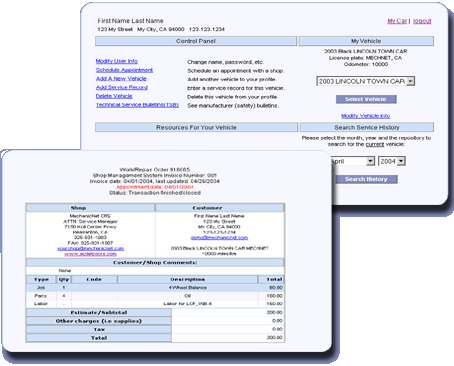
Task: Click the customer email address link
Action: pyautogui.click(x=219, y=237)
